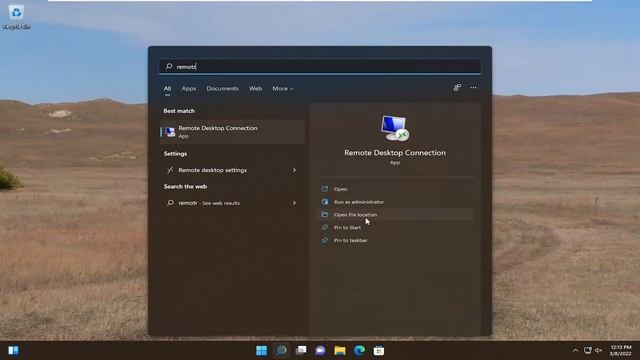Viewport: 640px width, 360px height.
Task: Show hidden icons in the system tray
Action: (575, 351)
